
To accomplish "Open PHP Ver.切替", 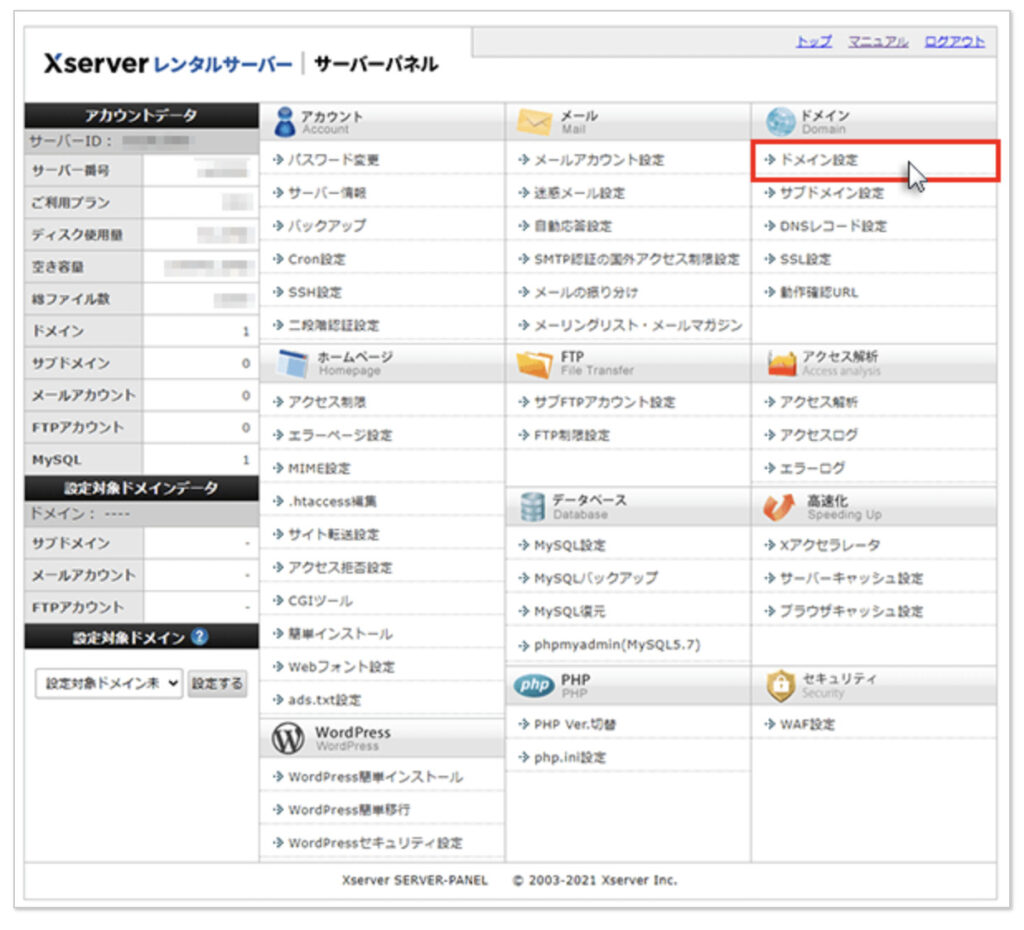I will 575,725.
